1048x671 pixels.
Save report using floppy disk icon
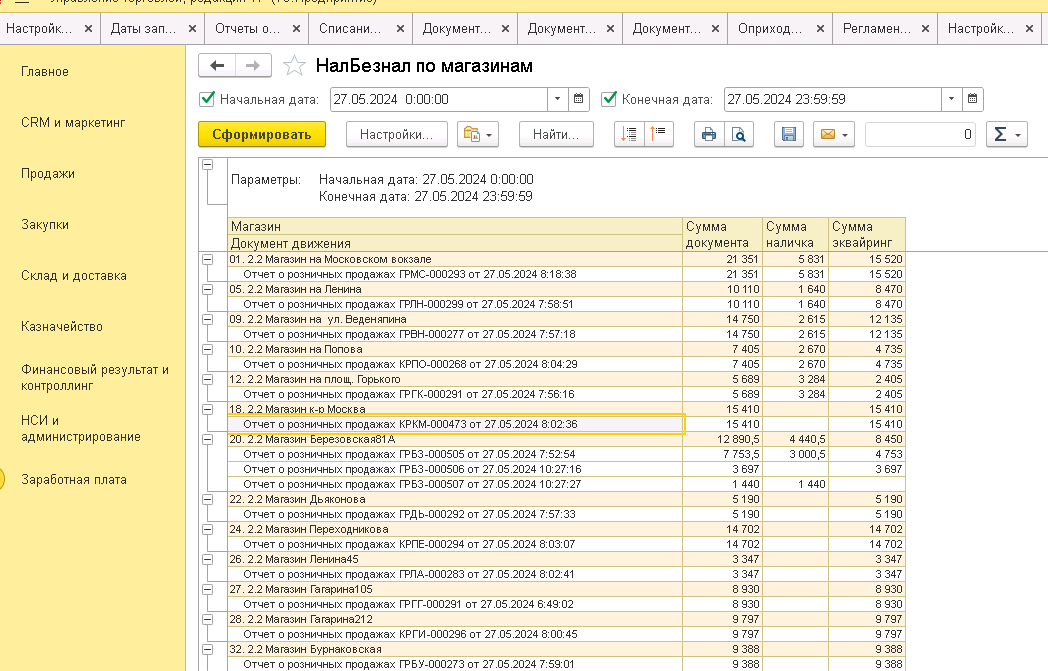click(x=788, y=134)
